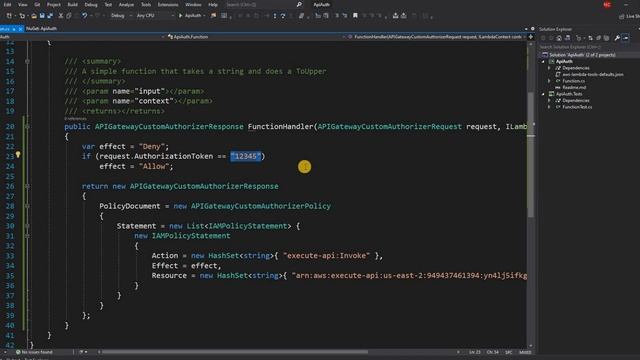This screenshot has width=640, height=360.
Task: Click the editor tab settings gear icon
Action: pyautogui.click(x=532, y=29)
